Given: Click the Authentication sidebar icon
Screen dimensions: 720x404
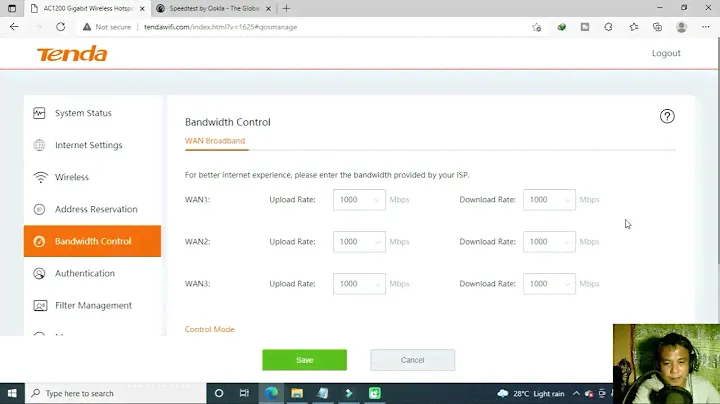Looking at the screenshot, I should [x=39, y=273].
